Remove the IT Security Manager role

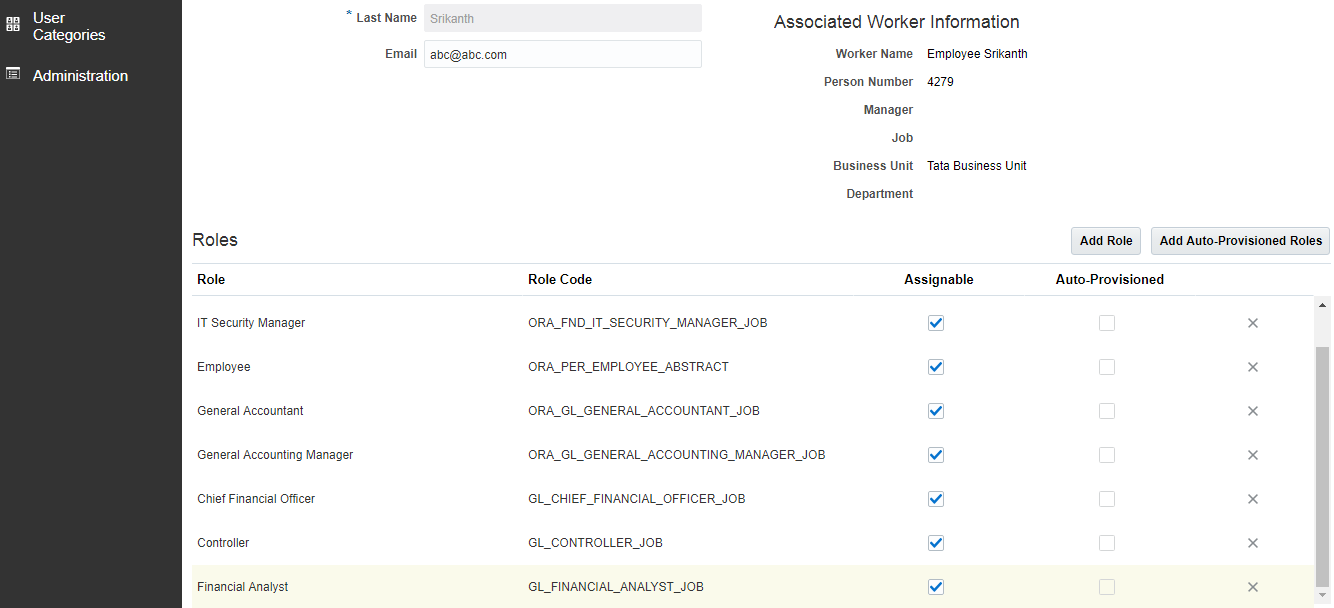[x=1252, y=323]
